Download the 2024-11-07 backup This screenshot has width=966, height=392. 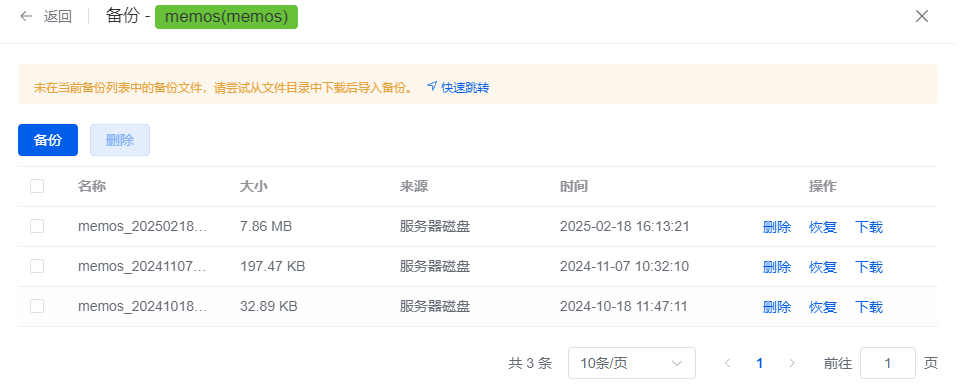869,267
